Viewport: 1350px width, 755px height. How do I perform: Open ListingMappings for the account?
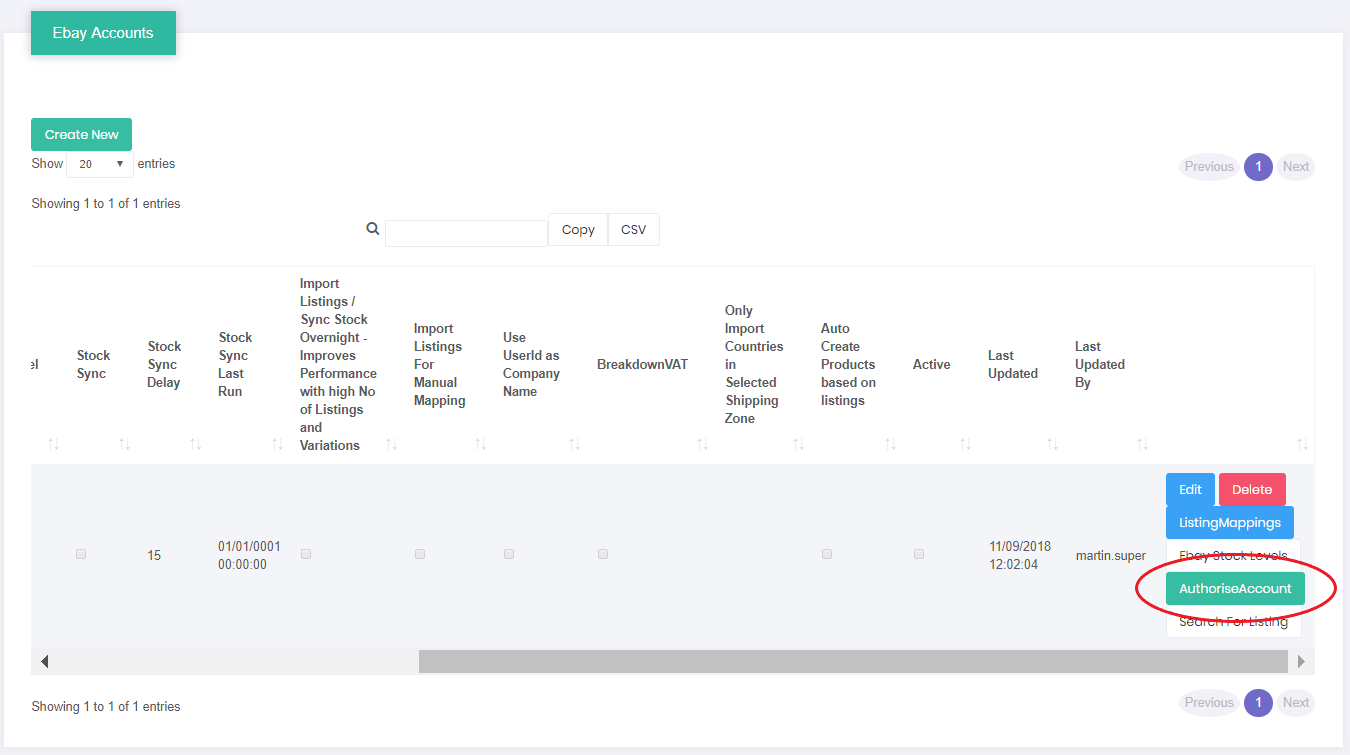1230,522
